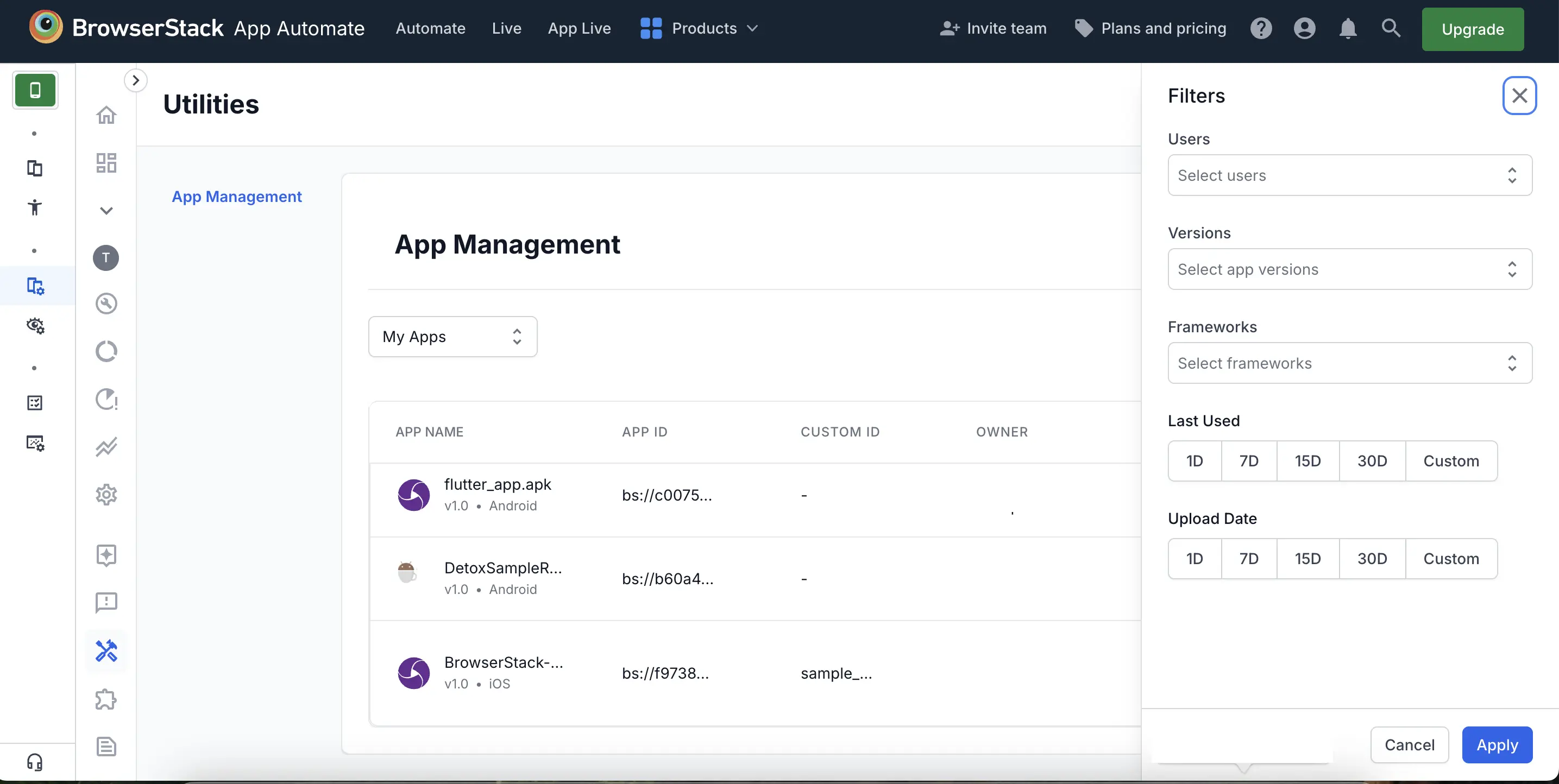Viewport: 1559px width, 784px height.
Task: Click Invite team link
Action: coord(993,28)
